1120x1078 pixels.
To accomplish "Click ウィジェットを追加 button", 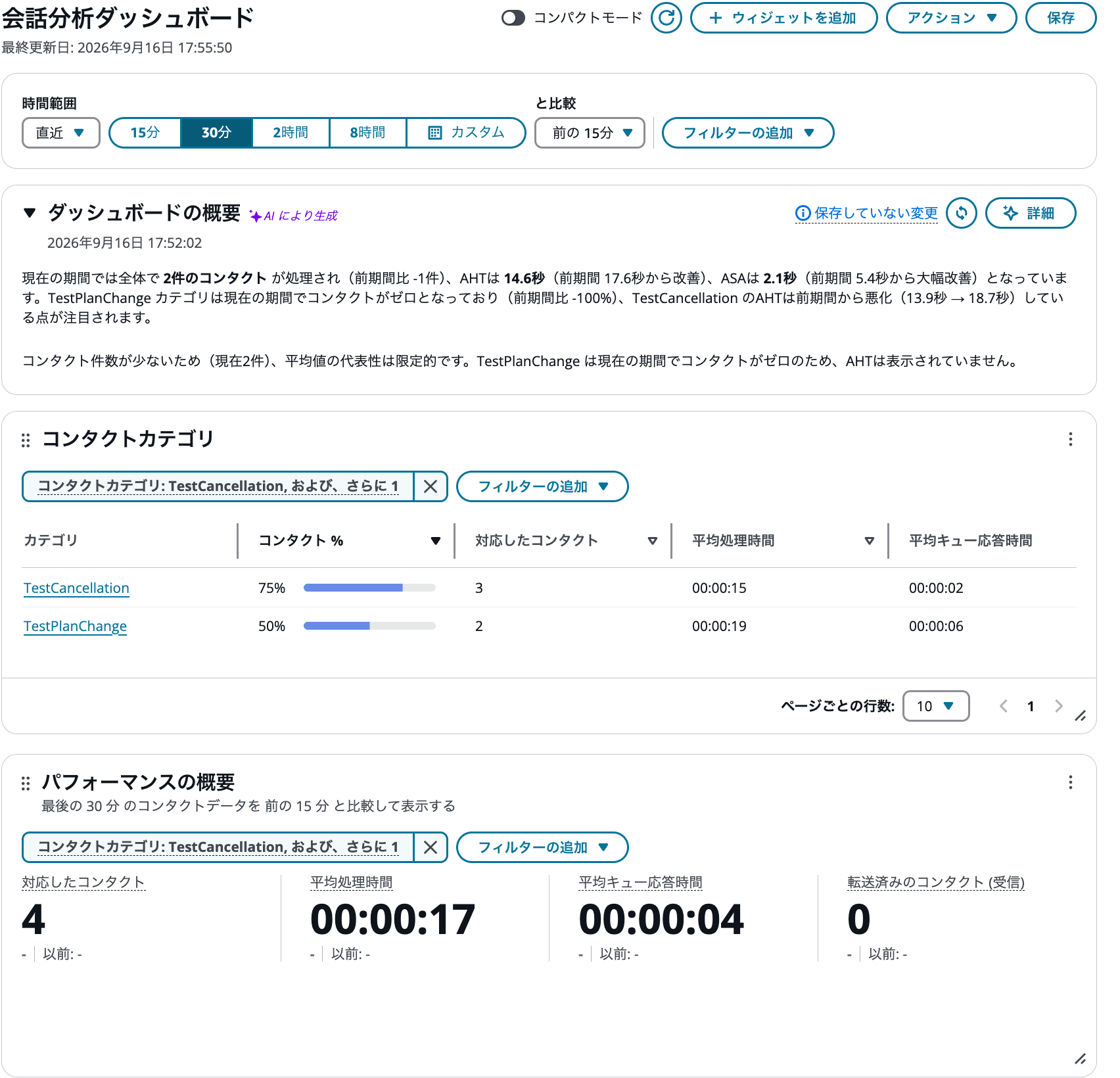I will [x=783, y=18].
